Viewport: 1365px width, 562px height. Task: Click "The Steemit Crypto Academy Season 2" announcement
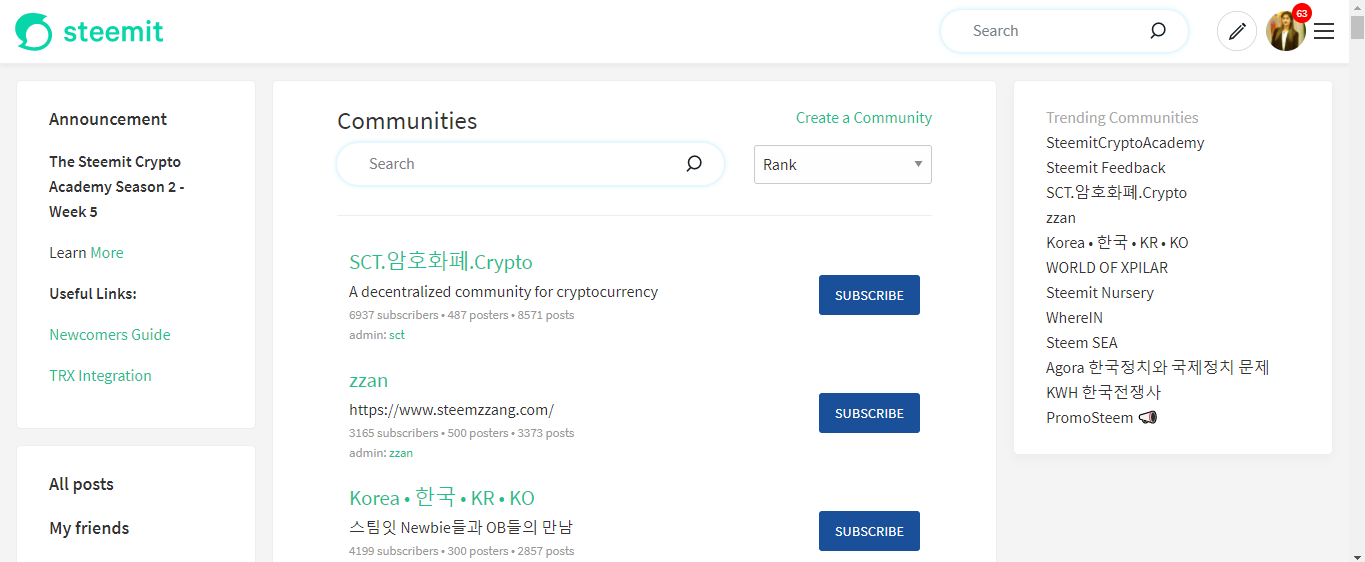116,187
